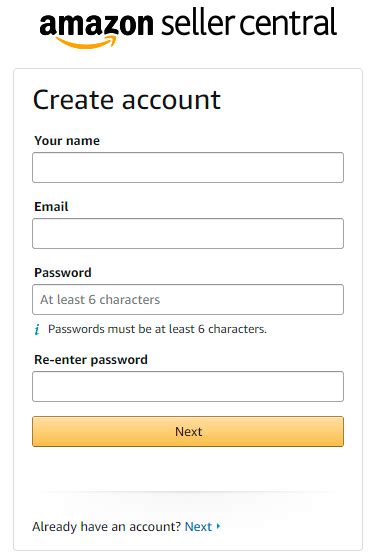The height and width of the screenshot is (559, 376).
Task: Click the yellow Next button
Action: 188,431
